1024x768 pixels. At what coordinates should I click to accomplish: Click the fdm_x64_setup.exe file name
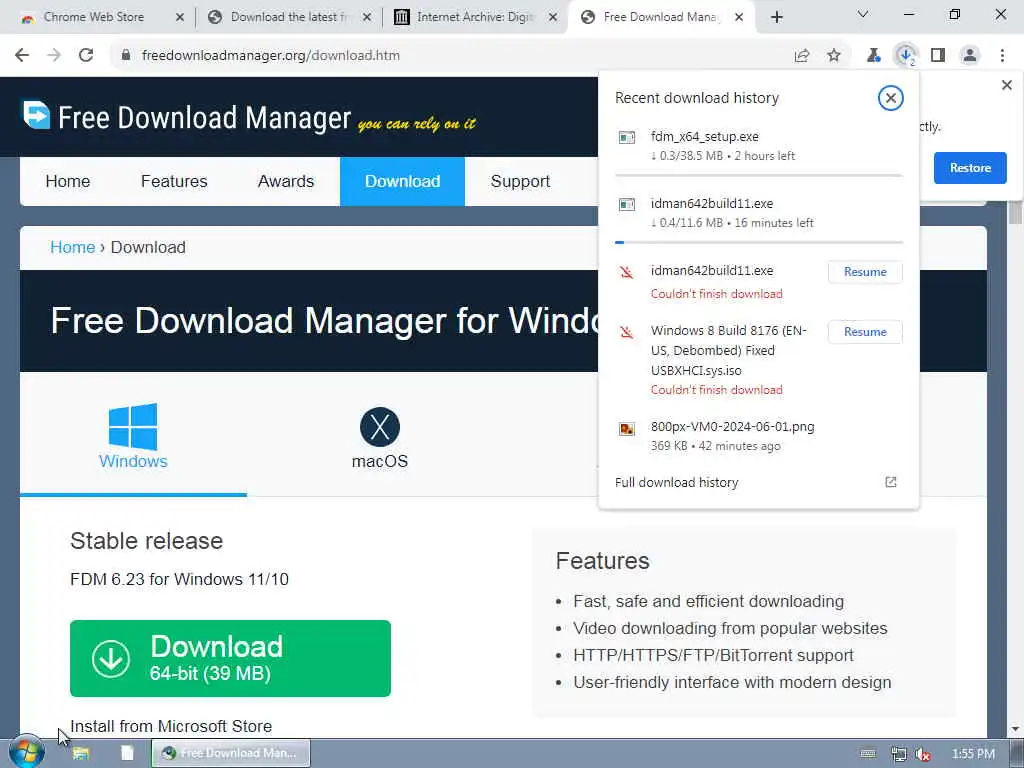(x=705, y=136)
